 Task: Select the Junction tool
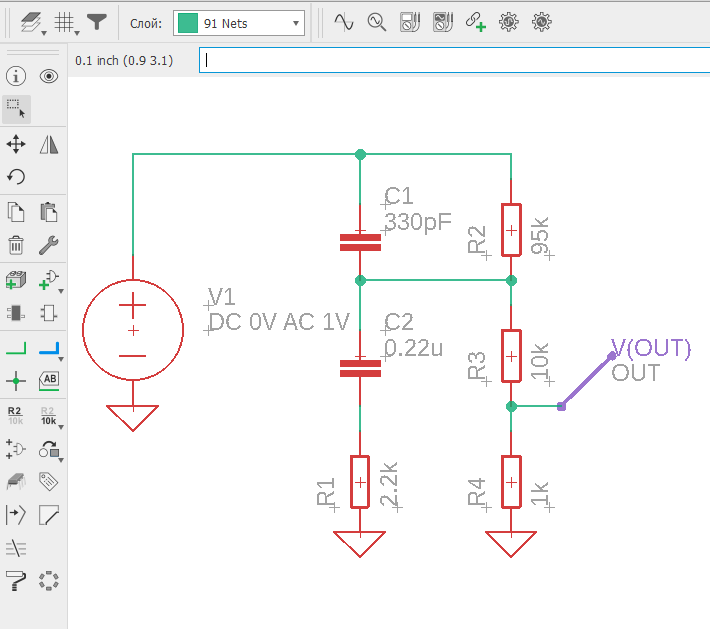[x=16, y=381]
